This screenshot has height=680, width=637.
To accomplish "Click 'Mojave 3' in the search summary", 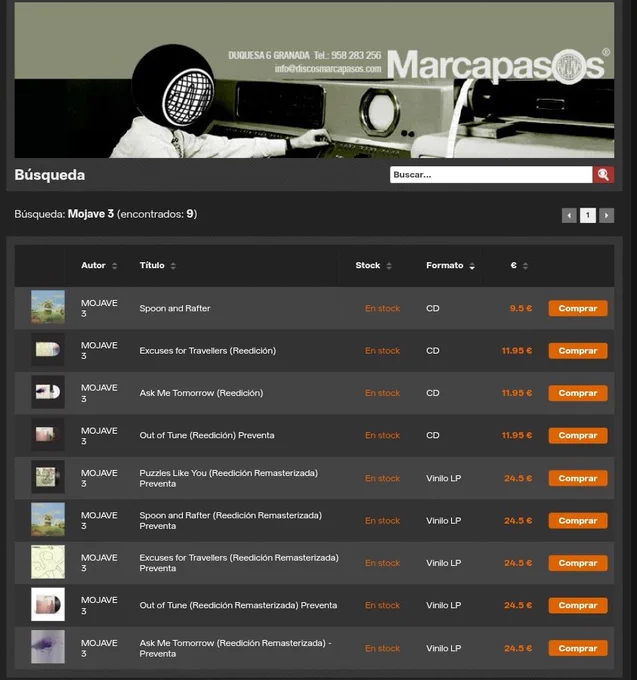I will point(91,214).
